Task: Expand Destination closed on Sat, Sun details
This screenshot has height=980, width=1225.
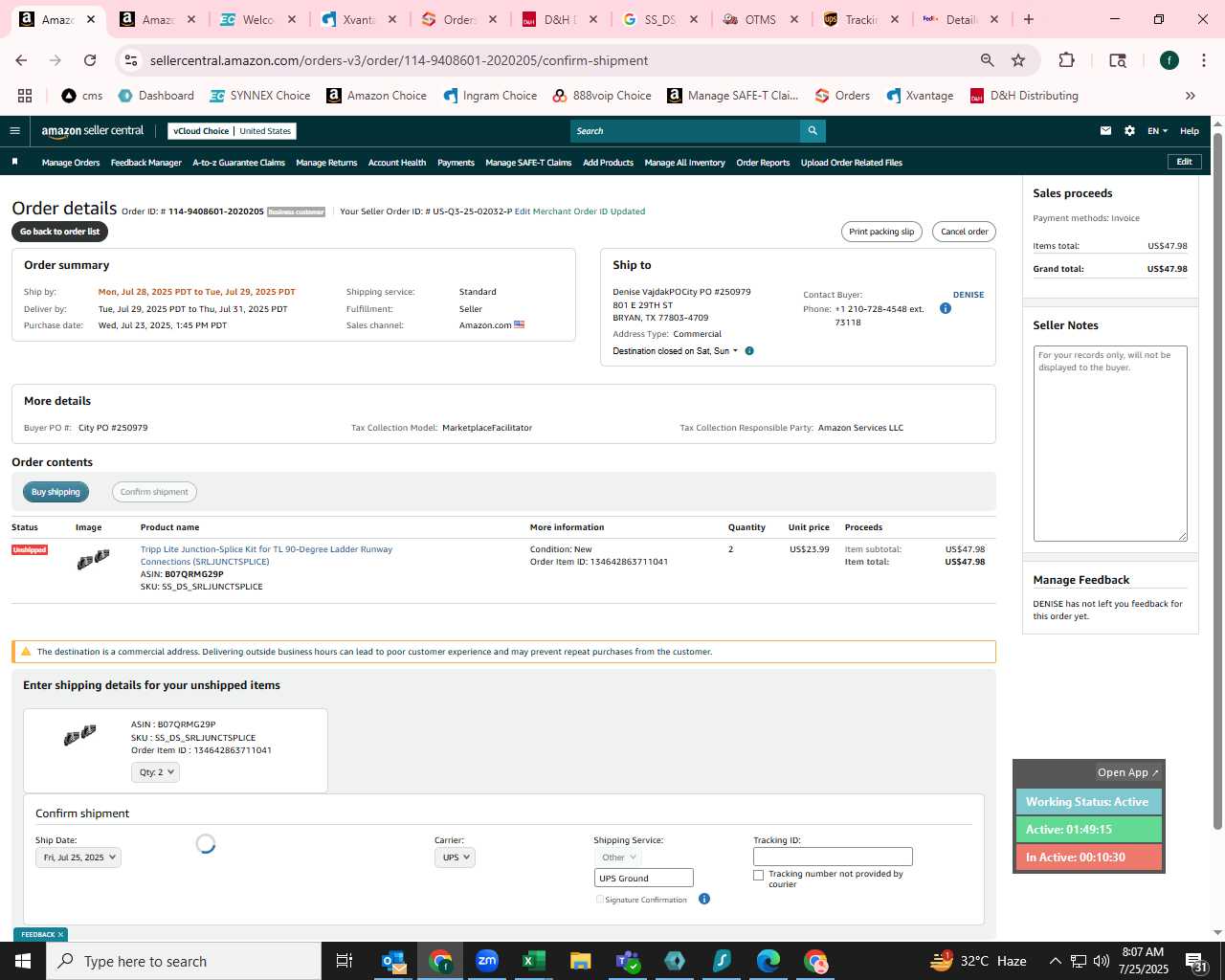Action: click(675, 351)
